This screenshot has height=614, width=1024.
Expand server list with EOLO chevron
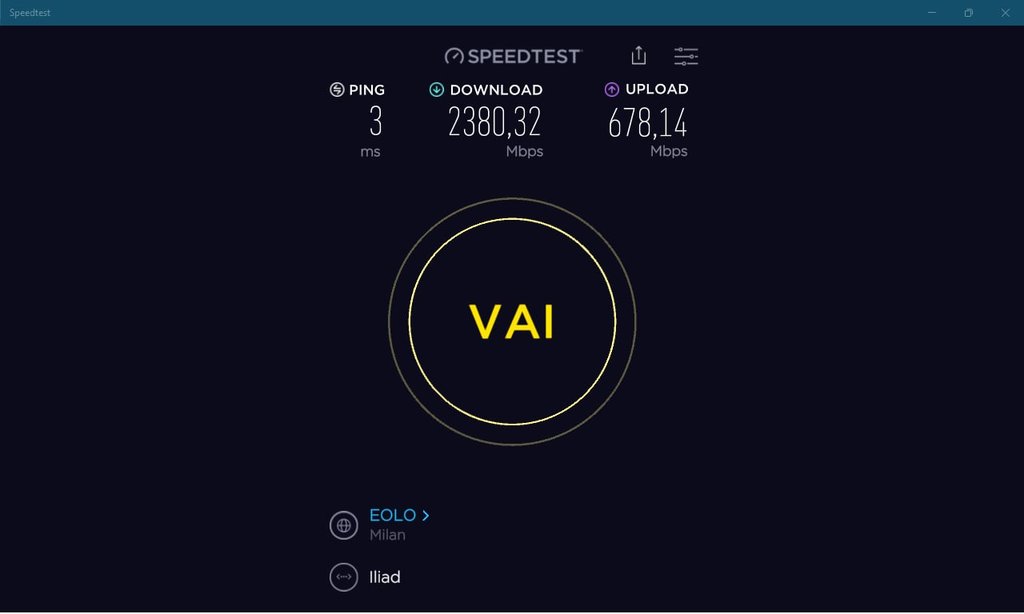[426, 515]
